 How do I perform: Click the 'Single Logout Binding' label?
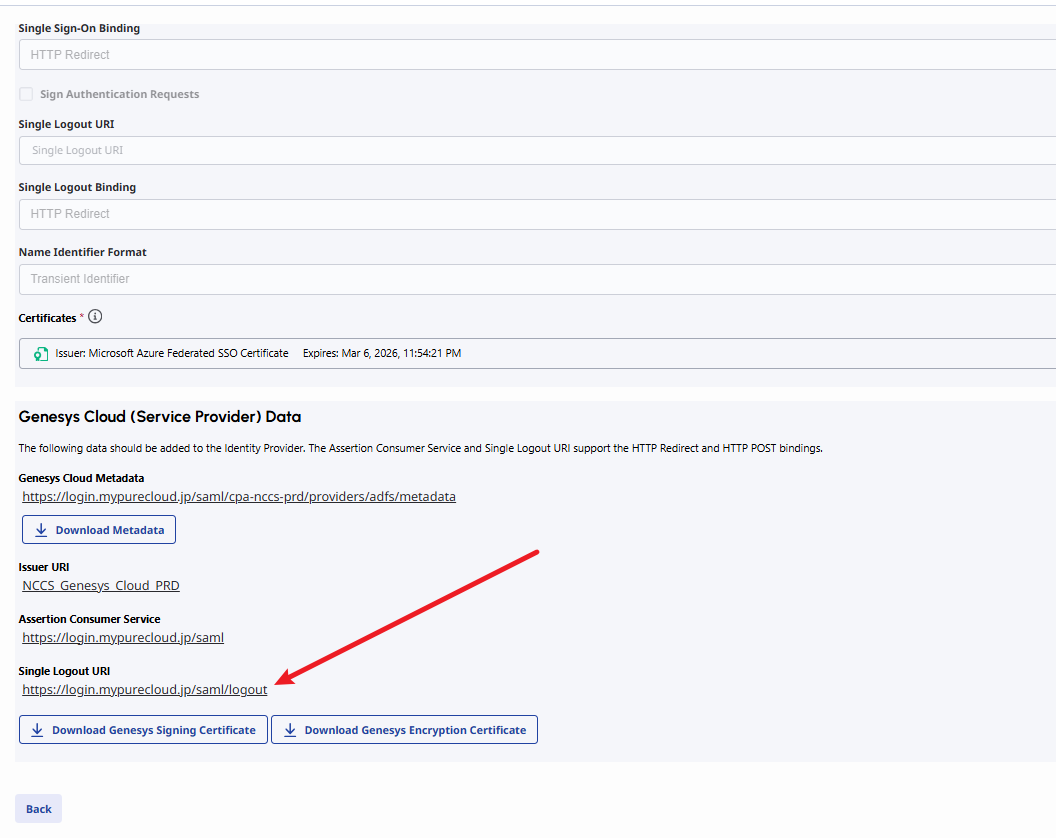click(77, 187)
